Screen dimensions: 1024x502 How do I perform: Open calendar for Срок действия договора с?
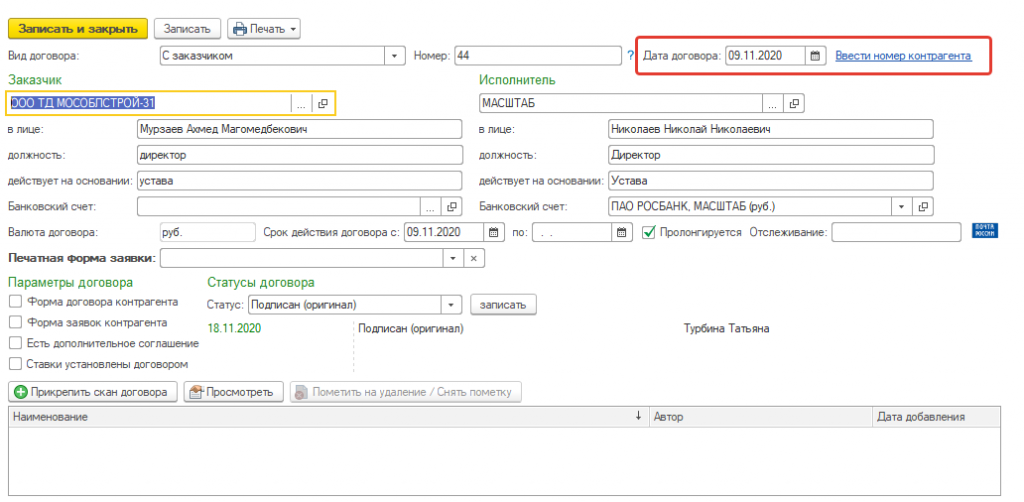click(494, 232)
